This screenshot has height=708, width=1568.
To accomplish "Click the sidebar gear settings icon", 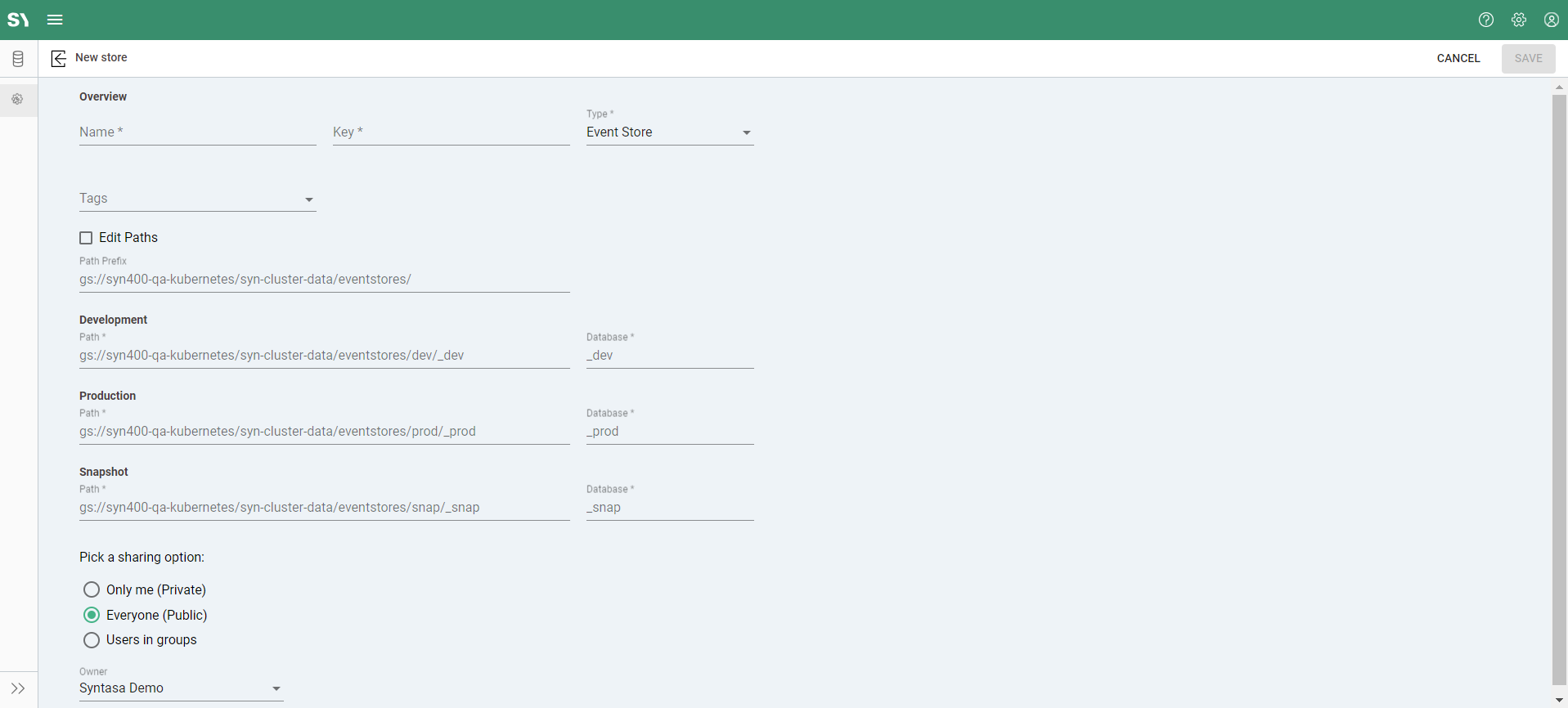I will point(18,100).
